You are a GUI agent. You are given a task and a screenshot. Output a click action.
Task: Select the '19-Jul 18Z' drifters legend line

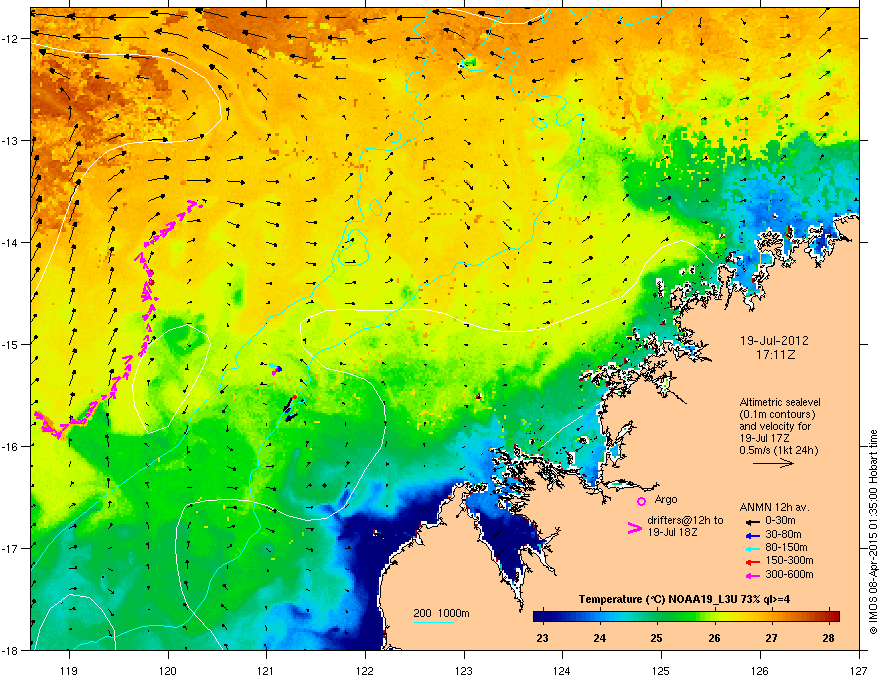672,532
